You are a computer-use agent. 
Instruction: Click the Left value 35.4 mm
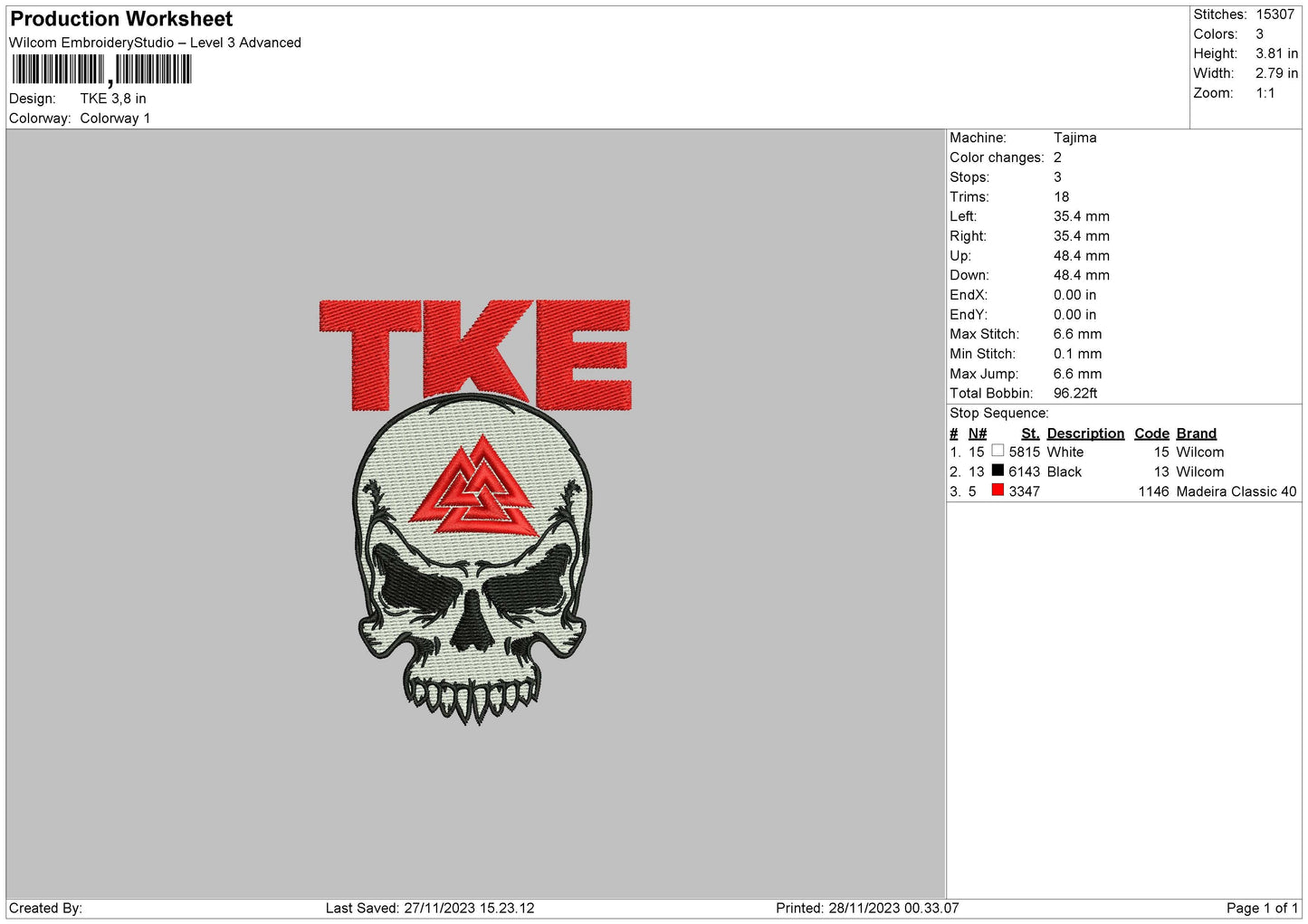click(1081, 216)
